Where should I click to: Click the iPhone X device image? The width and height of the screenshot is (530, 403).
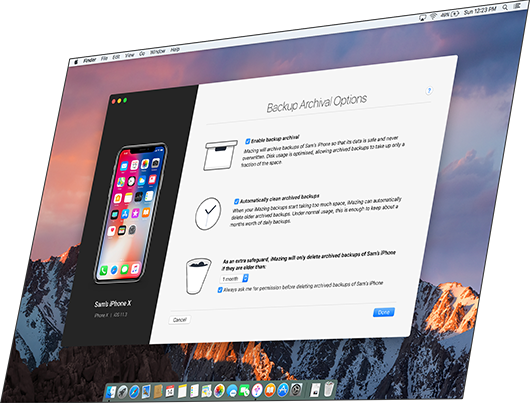(131, 213)
